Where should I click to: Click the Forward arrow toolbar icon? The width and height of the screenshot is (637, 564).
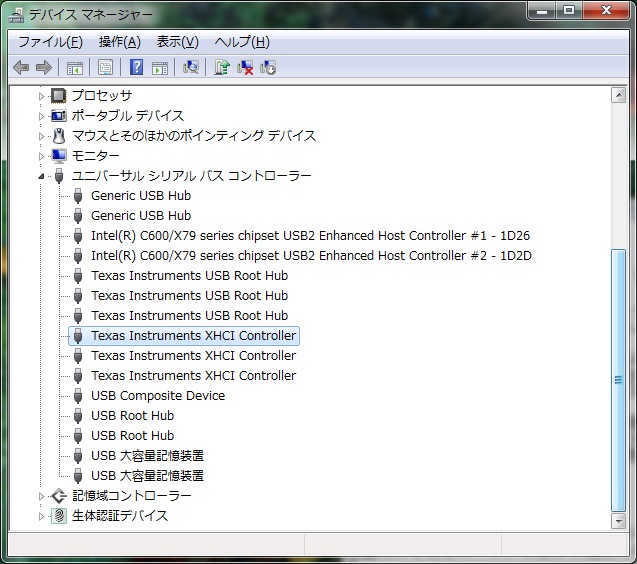[x=43, y=67]
